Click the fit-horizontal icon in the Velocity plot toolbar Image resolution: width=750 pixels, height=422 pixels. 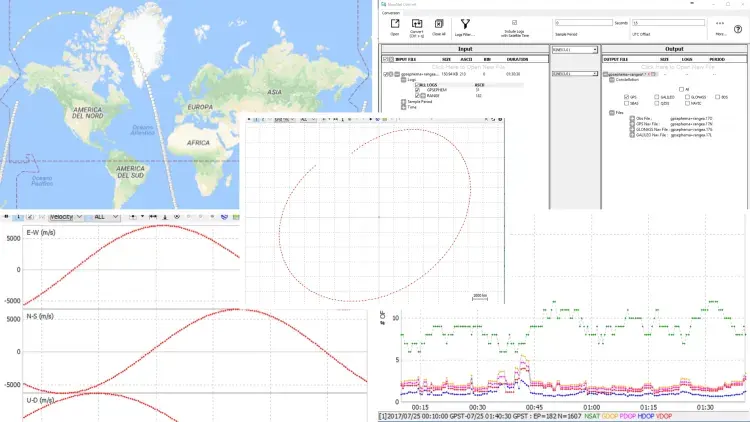pos(153,217)
